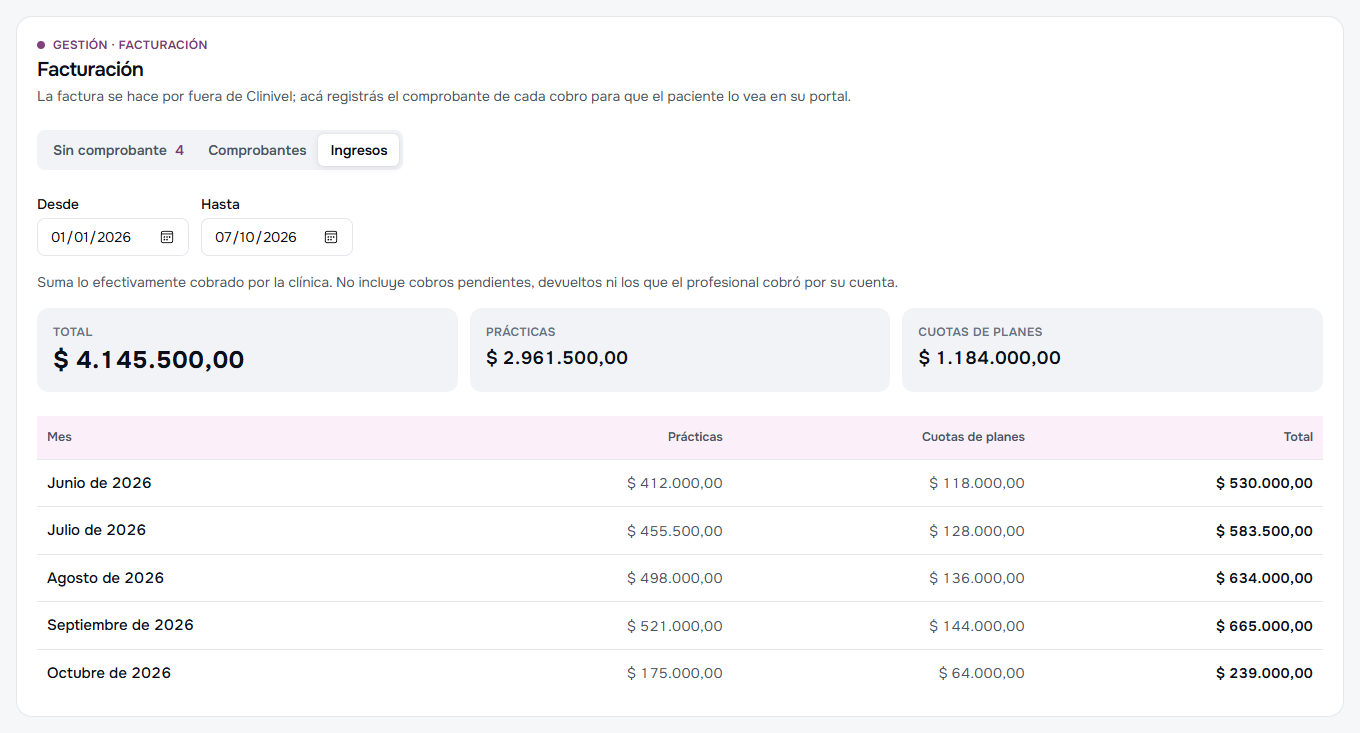Screen dimensions: 1360x733
Task: Click Octubre prácticas value $ 175.000,00
Action: point(675,673)
